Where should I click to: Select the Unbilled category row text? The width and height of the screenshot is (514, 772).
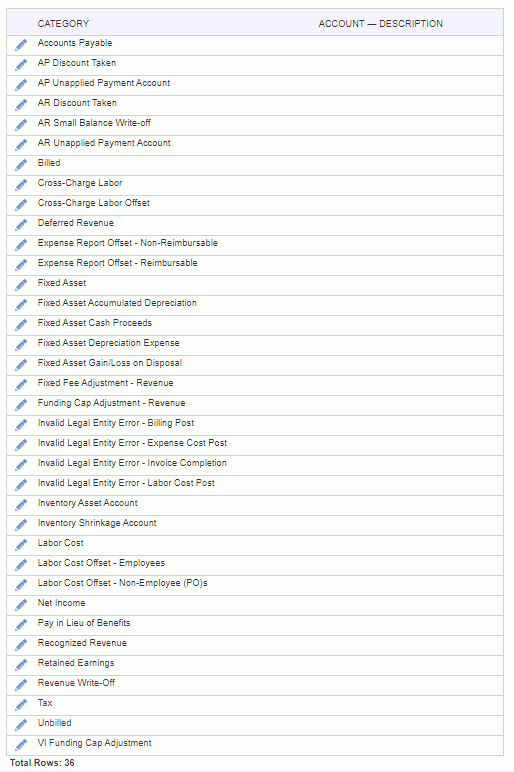[x=55, y=723]
